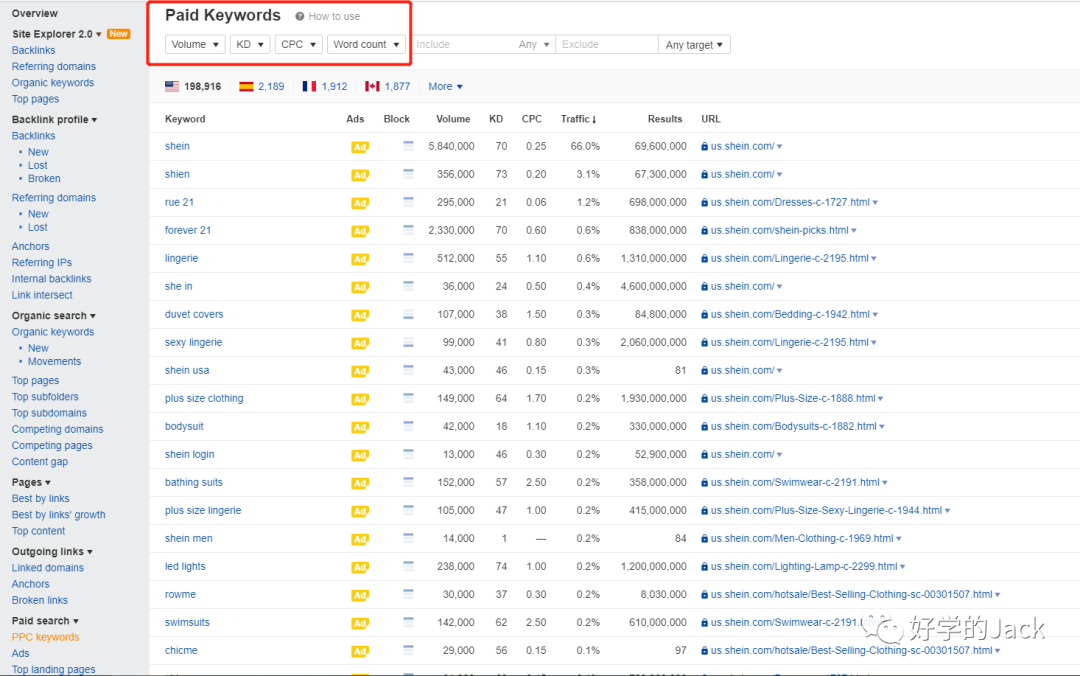Sort the table by Traffic column
The image size is (1080, 676).
(579, 119)
